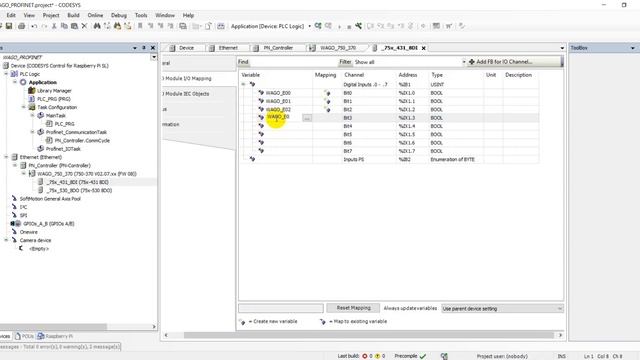The image size is (640, 360).
Task: Collapse the Ethernet (Ethernet) tree node
Action: [x=6, y=157]
